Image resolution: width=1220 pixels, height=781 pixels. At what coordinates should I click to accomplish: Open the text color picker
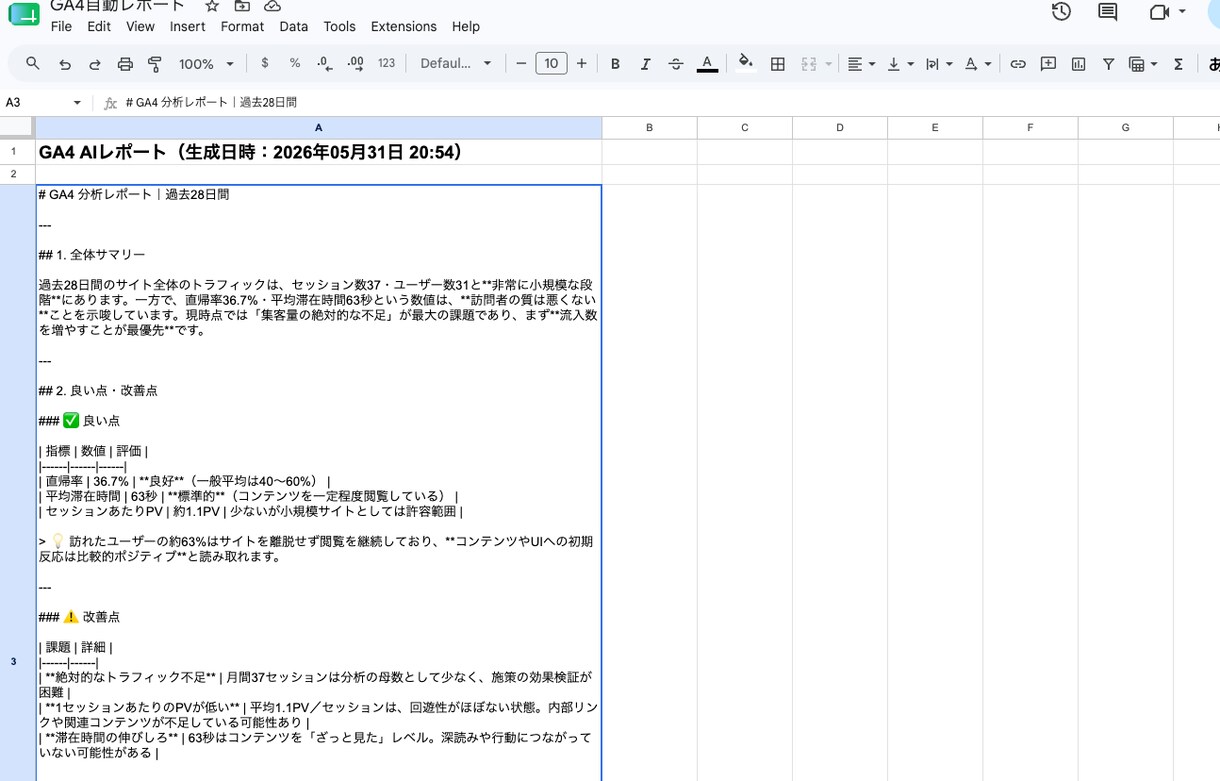pos(707,64)
